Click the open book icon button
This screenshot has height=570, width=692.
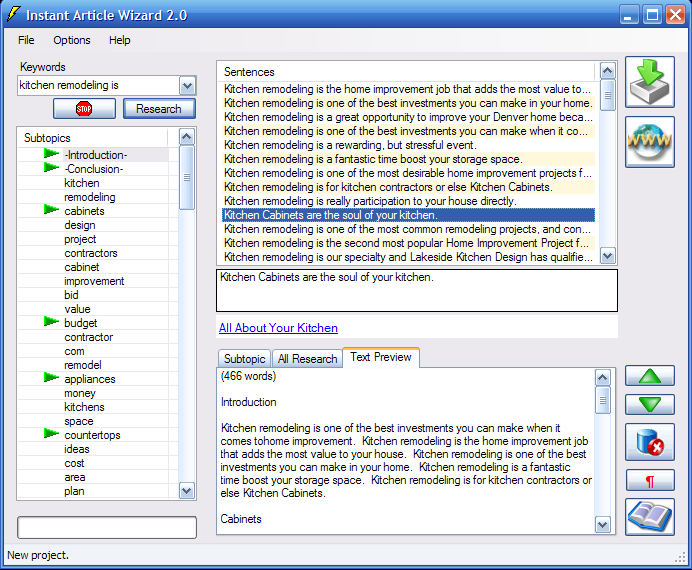pos(650,517)
